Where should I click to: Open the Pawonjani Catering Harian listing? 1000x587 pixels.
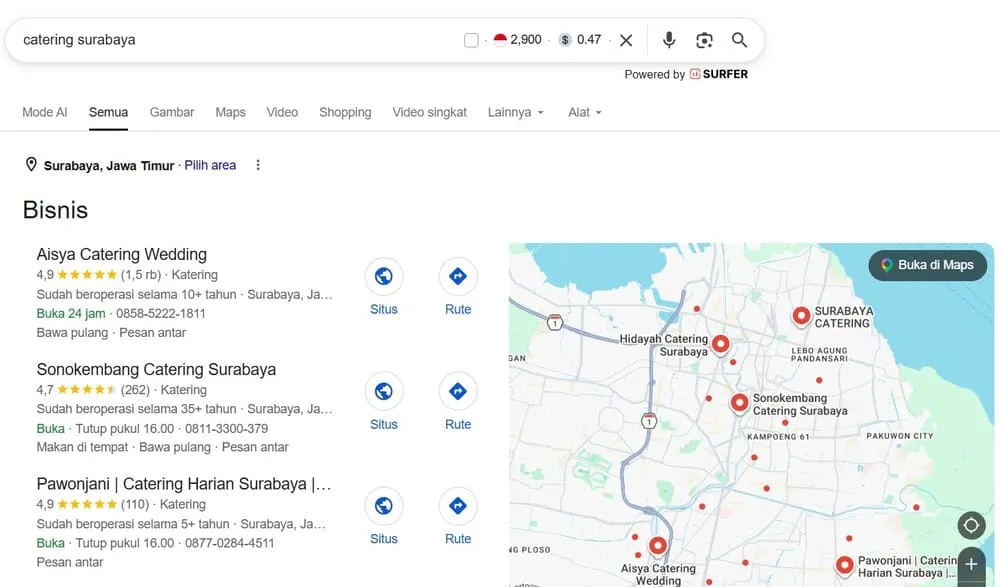[x=184, y=484]
